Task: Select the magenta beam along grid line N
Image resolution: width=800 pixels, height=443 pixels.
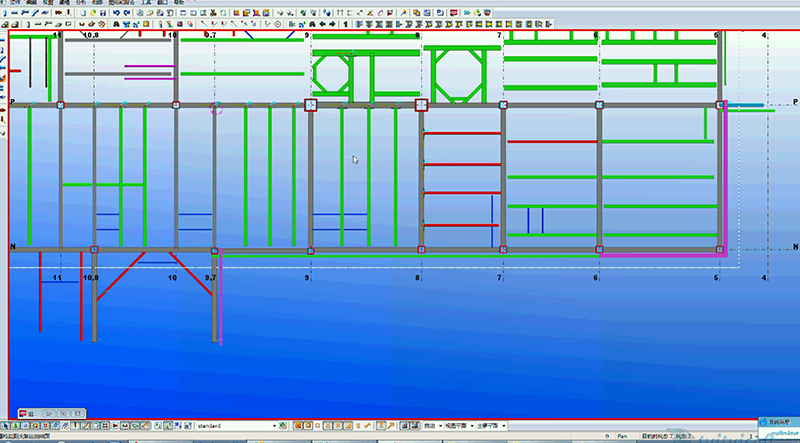Action: (660, 256)
